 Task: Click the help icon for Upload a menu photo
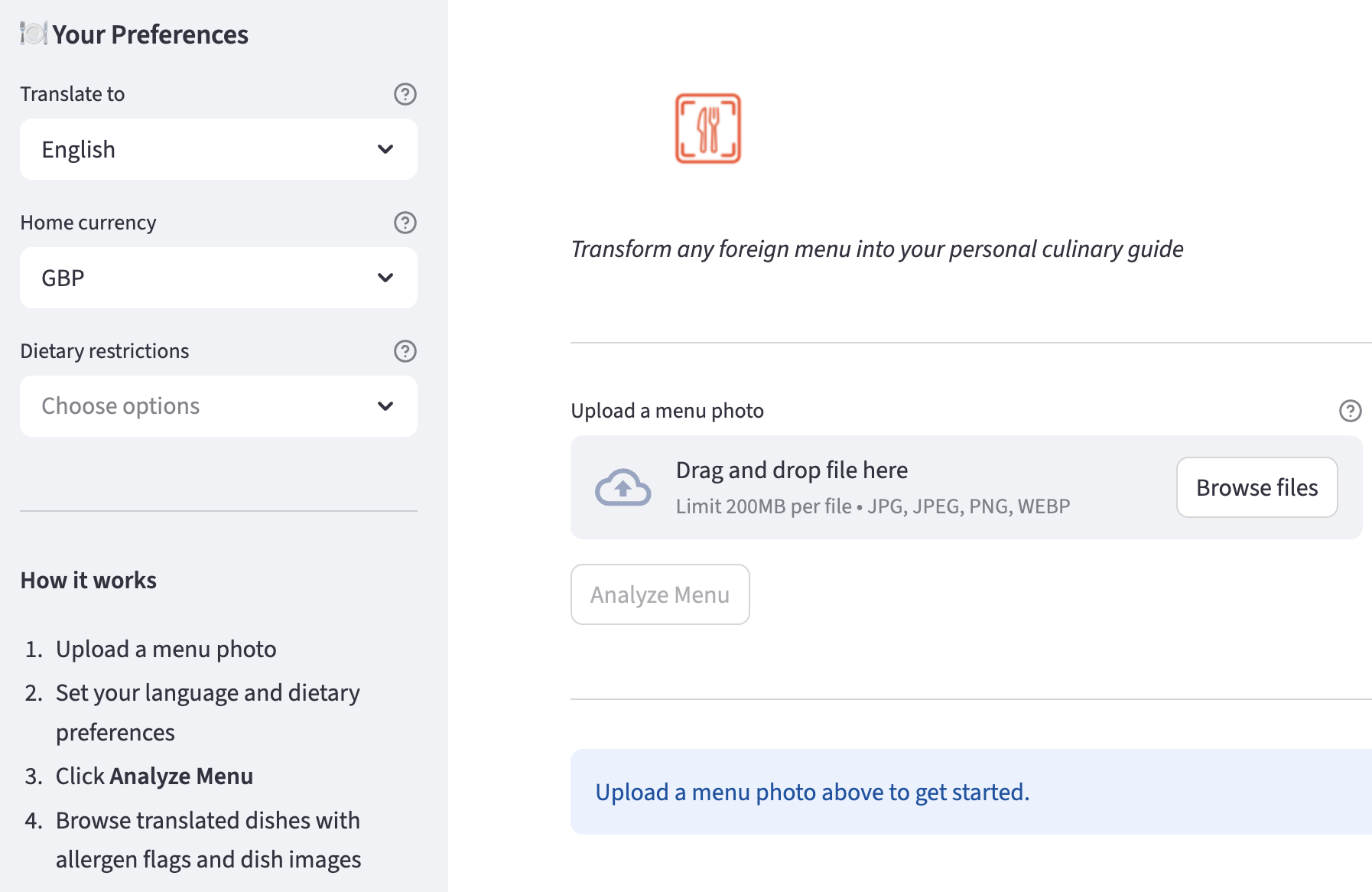[1350, 411]
